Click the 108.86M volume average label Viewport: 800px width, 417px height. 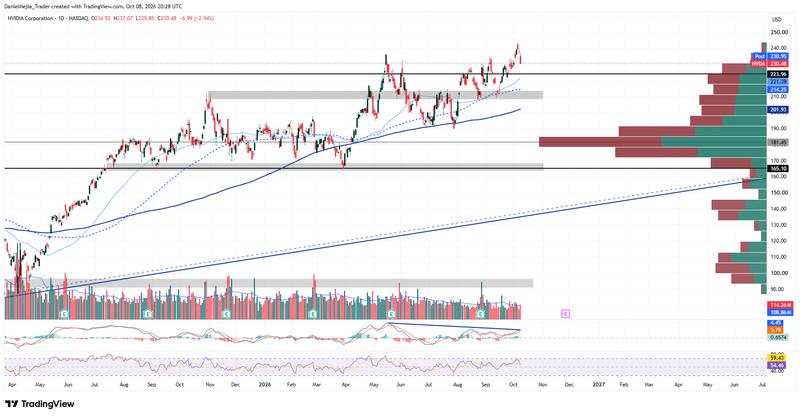pyautogui.click(x=780, y=311)
